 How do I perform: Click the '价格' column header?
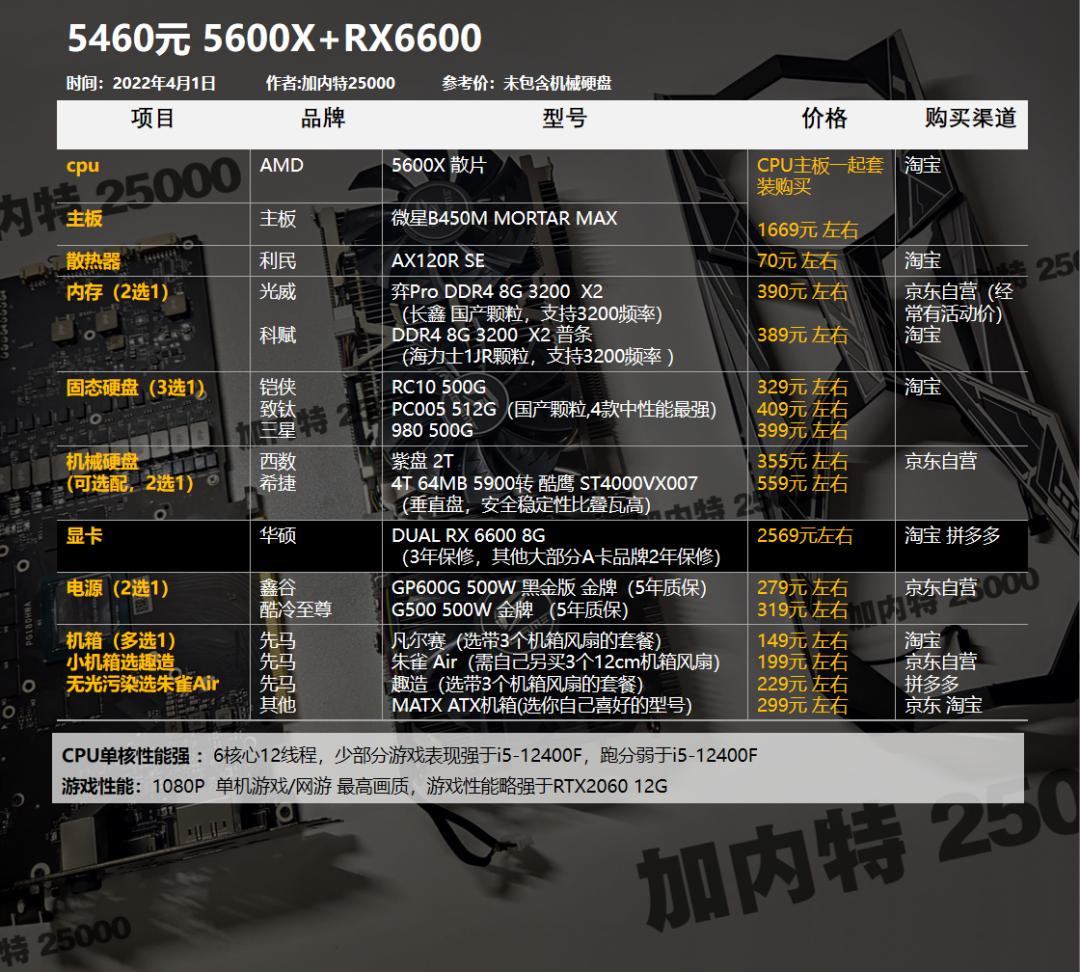coord(824,118)
